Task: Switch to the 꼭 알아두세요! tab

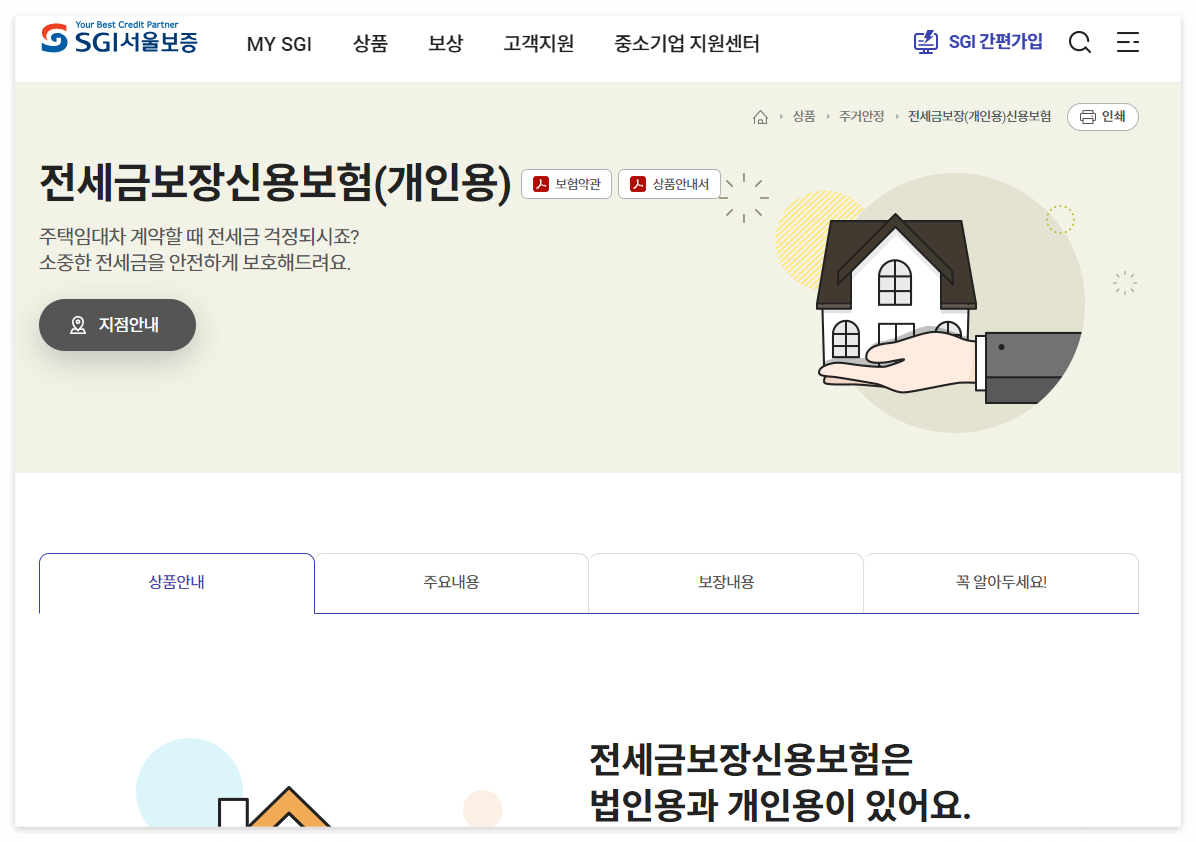Action: (1001, 583)
